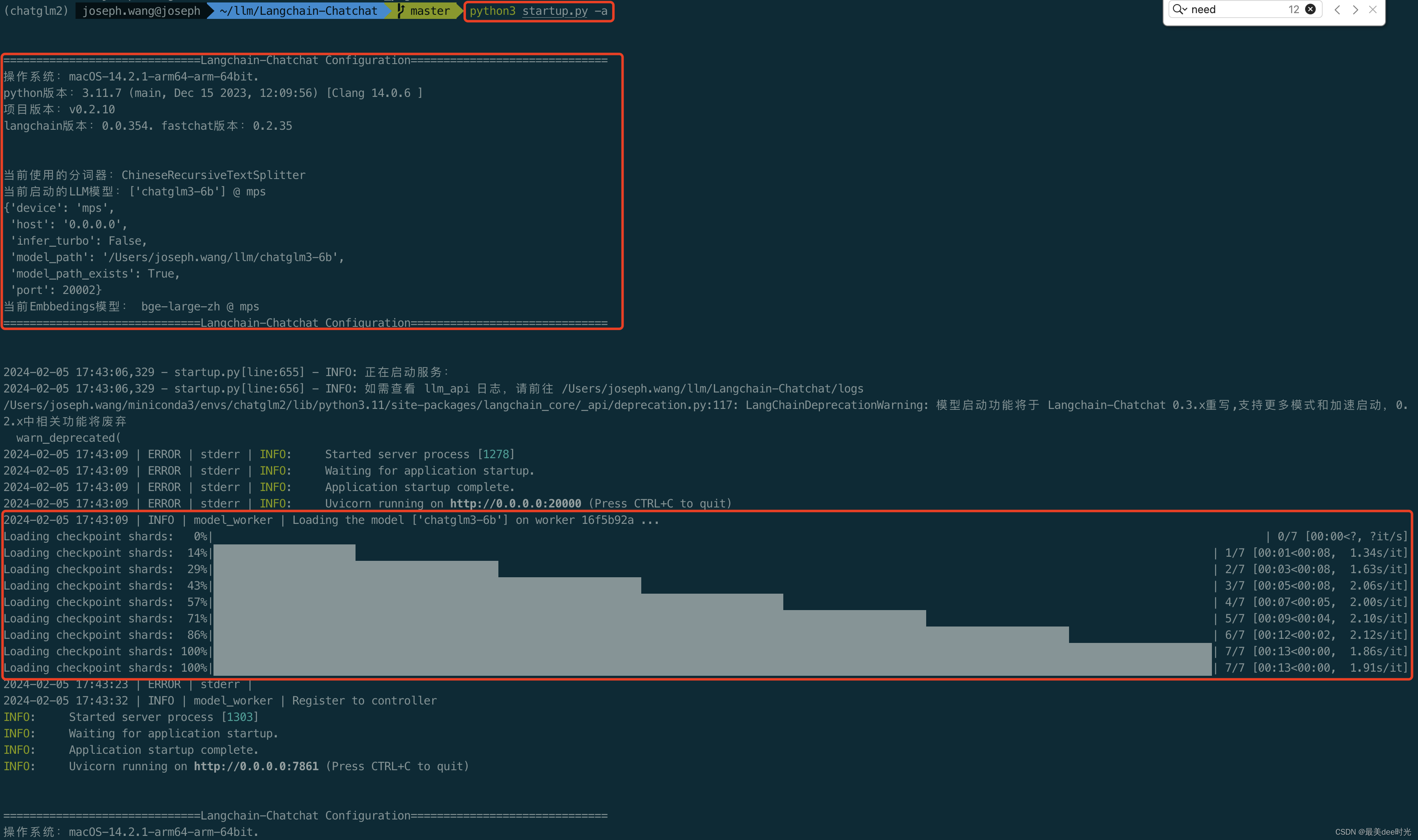The height and width of the screenshot is (840, 1418).
Task: Click the logs path '/Users/joseph.wang/llm/Langchain-Chatchat/logs'
Action: point(712,388)
